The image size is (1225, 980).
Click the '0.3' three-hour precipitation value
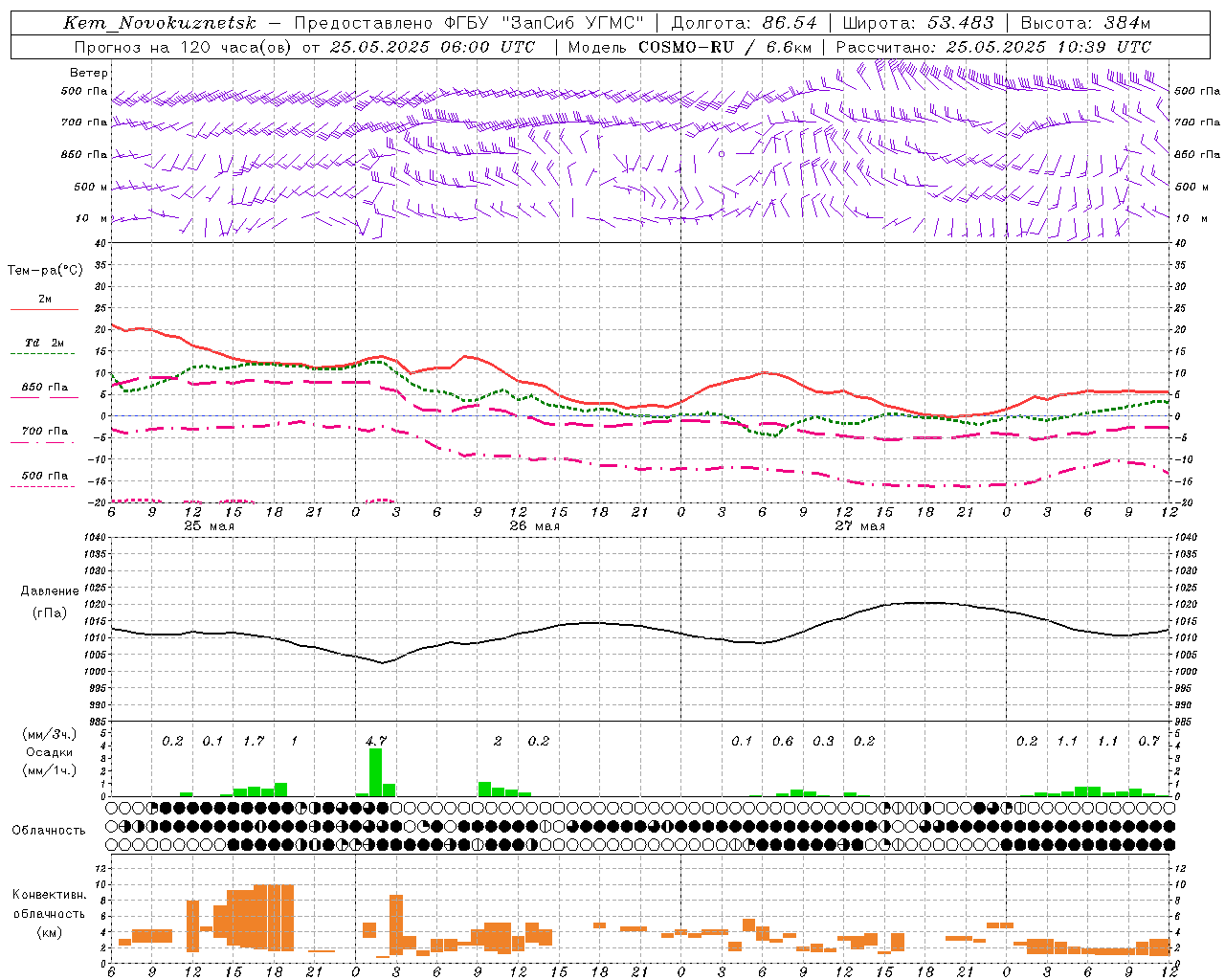[823, 741]
